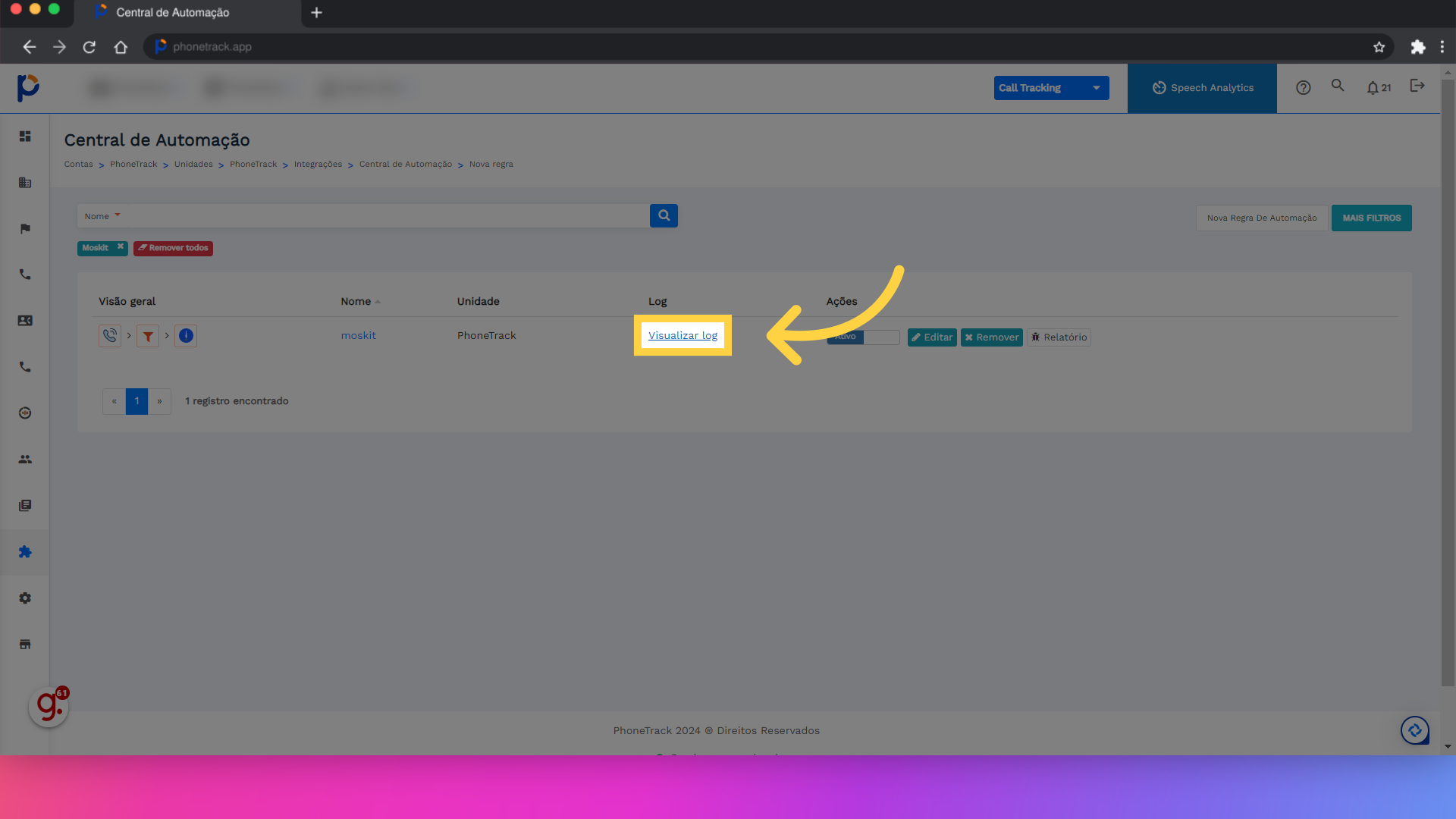Open the users group icon in sidebar
This screenshot has width=1456, height=819.
pyautogui.click(x=25, y=460)
